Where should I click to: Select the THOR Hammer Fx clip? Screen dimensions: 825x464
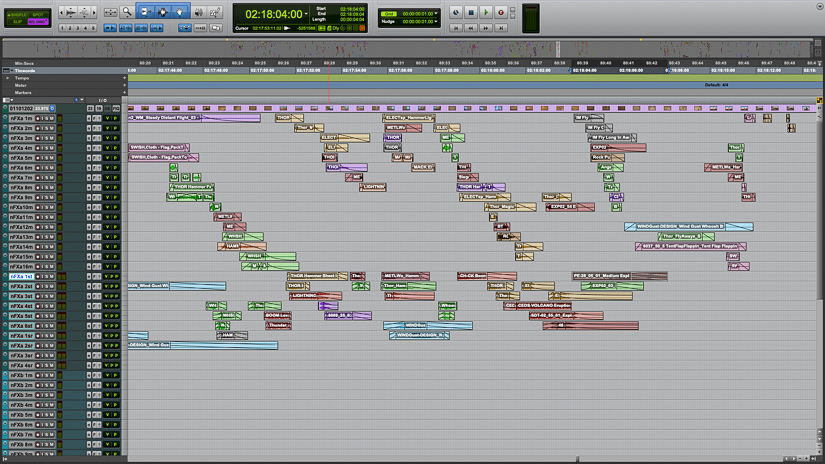coord(194,187)
